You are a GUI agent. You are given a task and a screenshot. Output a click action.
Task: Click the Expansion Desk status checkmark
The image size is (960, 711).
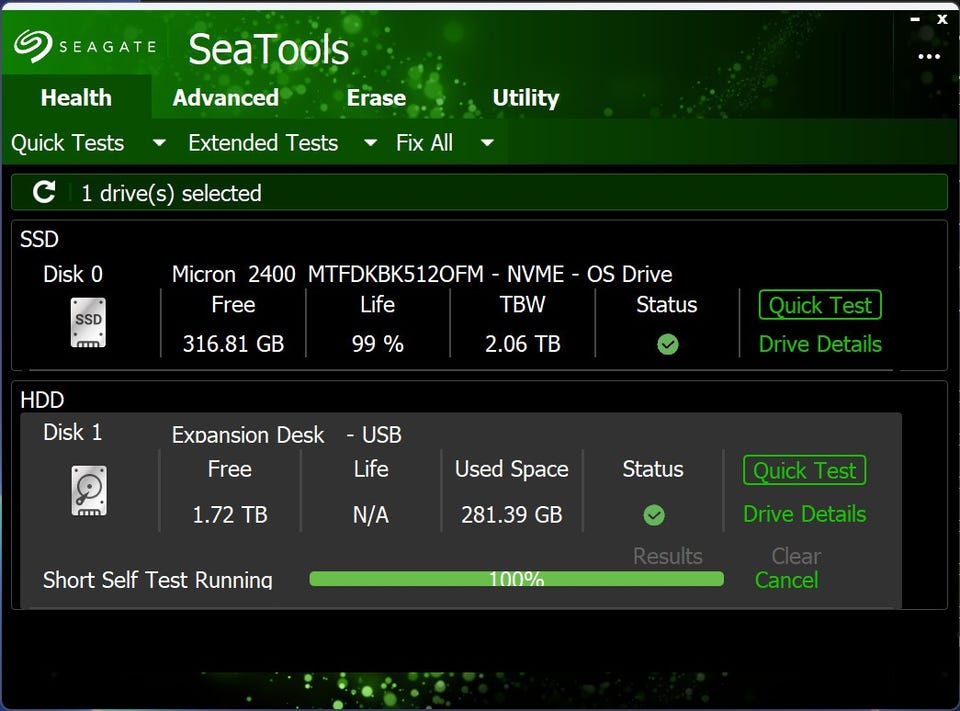[x=653, y=515]
